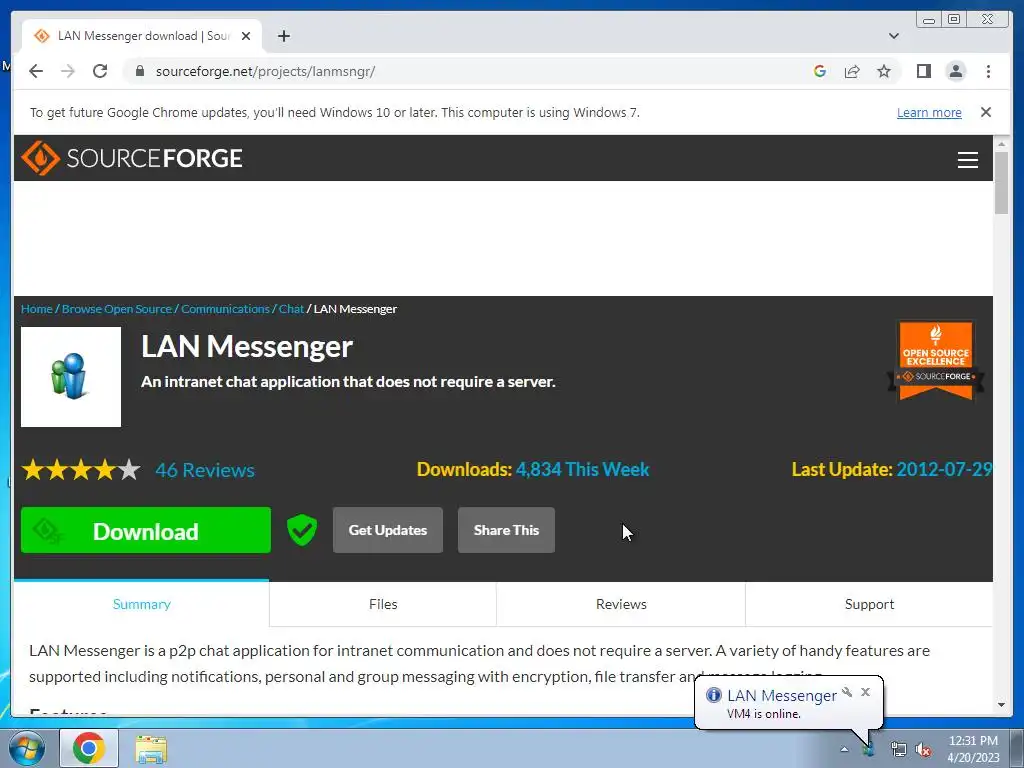
Task: Open Chrome three-dot menu
Action: pyautogui.click(x=988, y=71)
